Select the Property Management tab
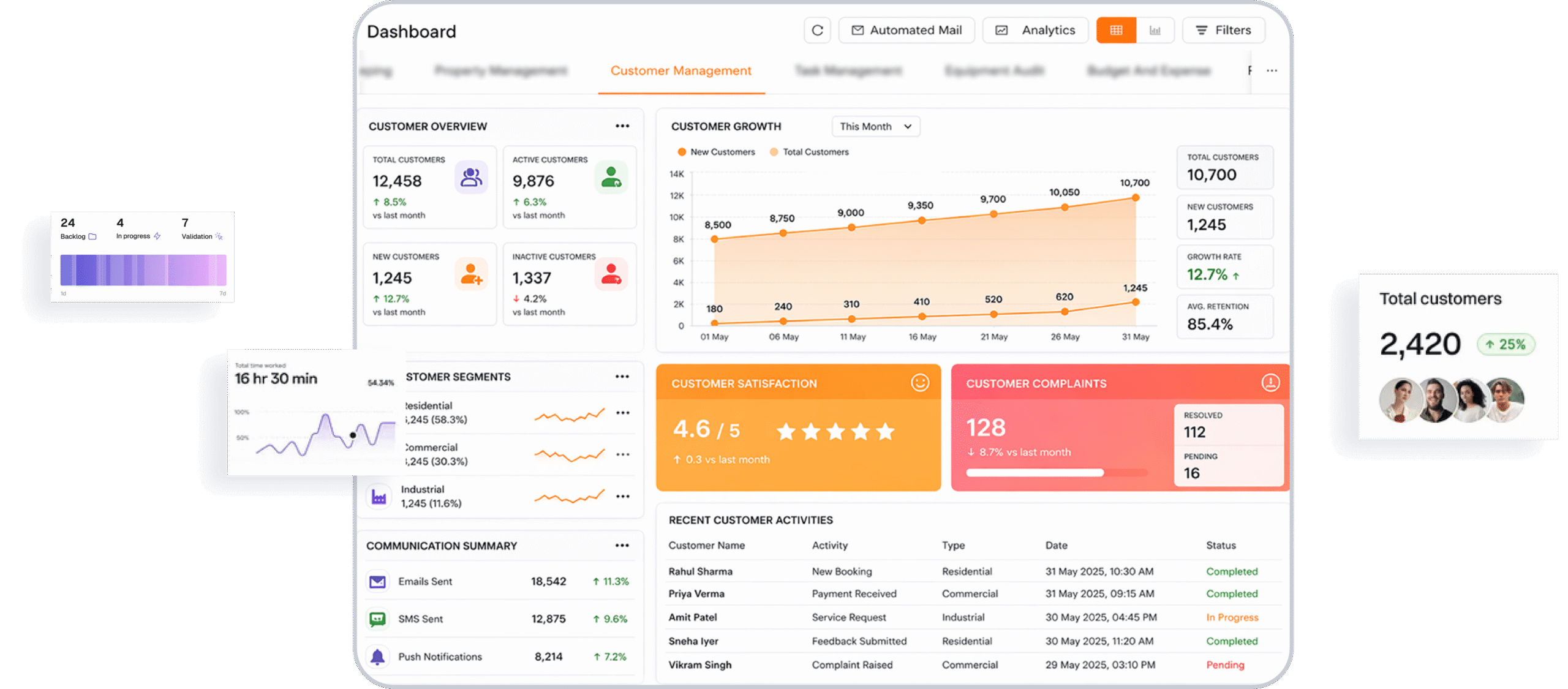1568x689 pixels. pyautogui.click(x=500, y=71)
